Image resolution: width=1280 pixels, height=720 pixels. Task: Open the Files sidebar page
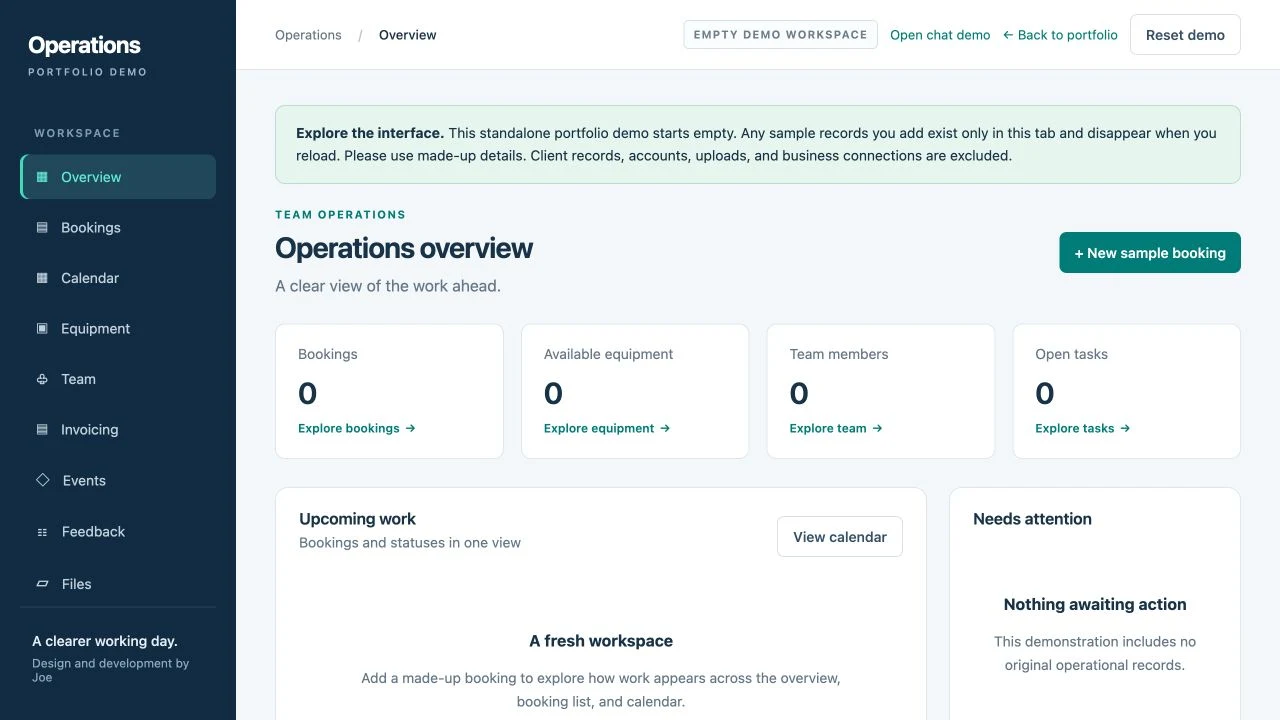tap(118, 583)
